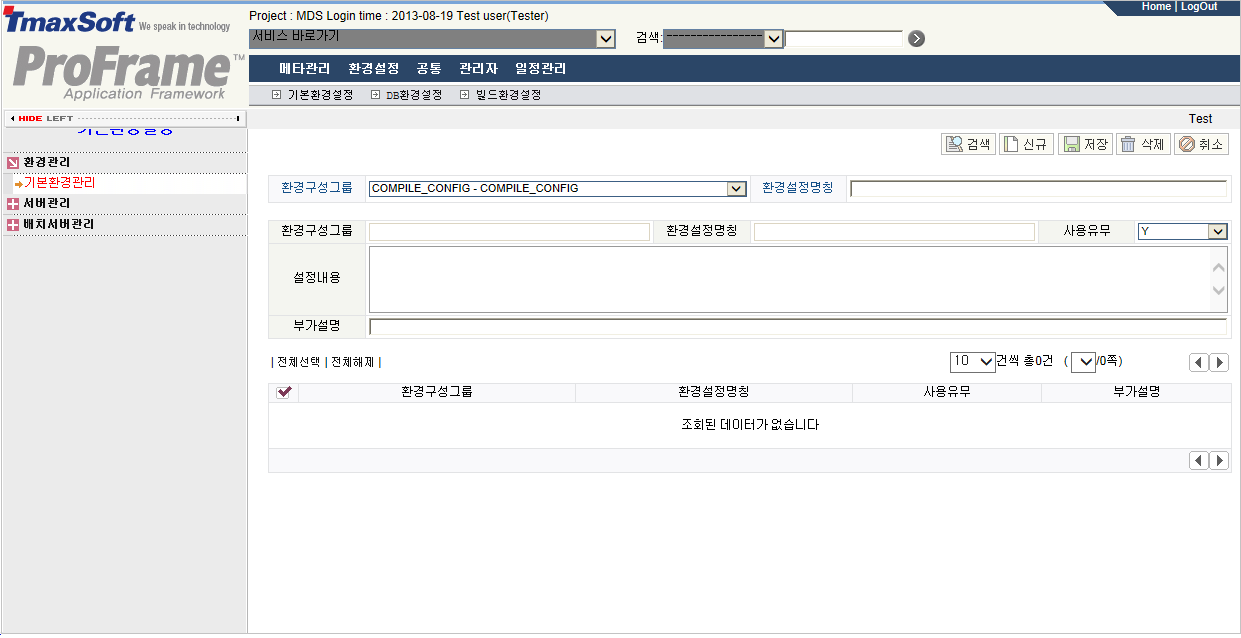This screenshot has width=1241, height=638.
Task: Click previous page arrow below the table
Action: pos(1199,461)
